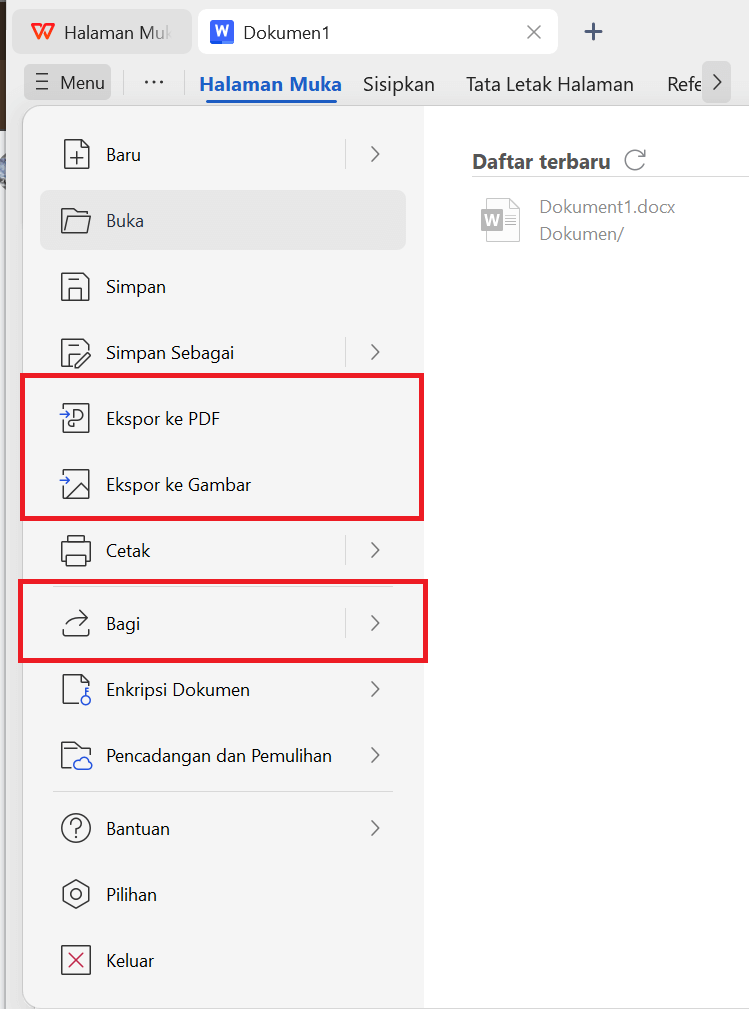The height and width of the screenshot is (1009, 749).
Task: Refresh the Daftar terbaru list
Action: 635,160
